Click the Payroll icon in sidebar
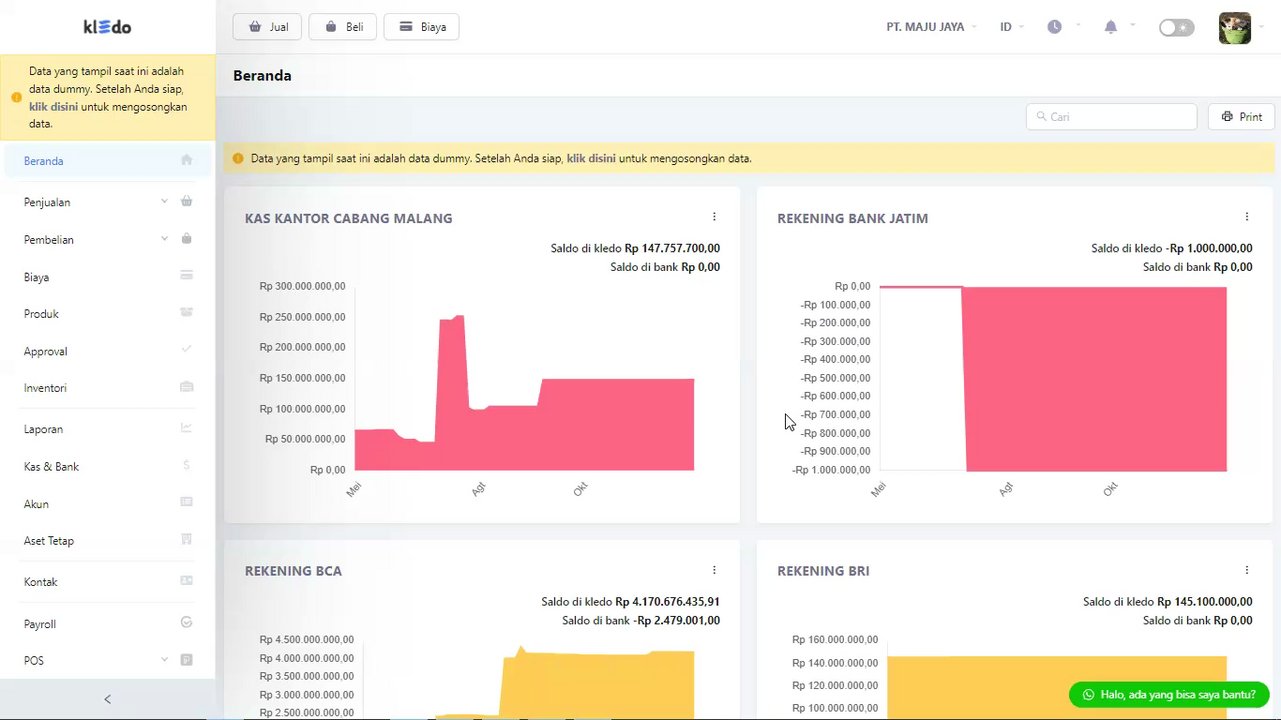 click(186, 622)
